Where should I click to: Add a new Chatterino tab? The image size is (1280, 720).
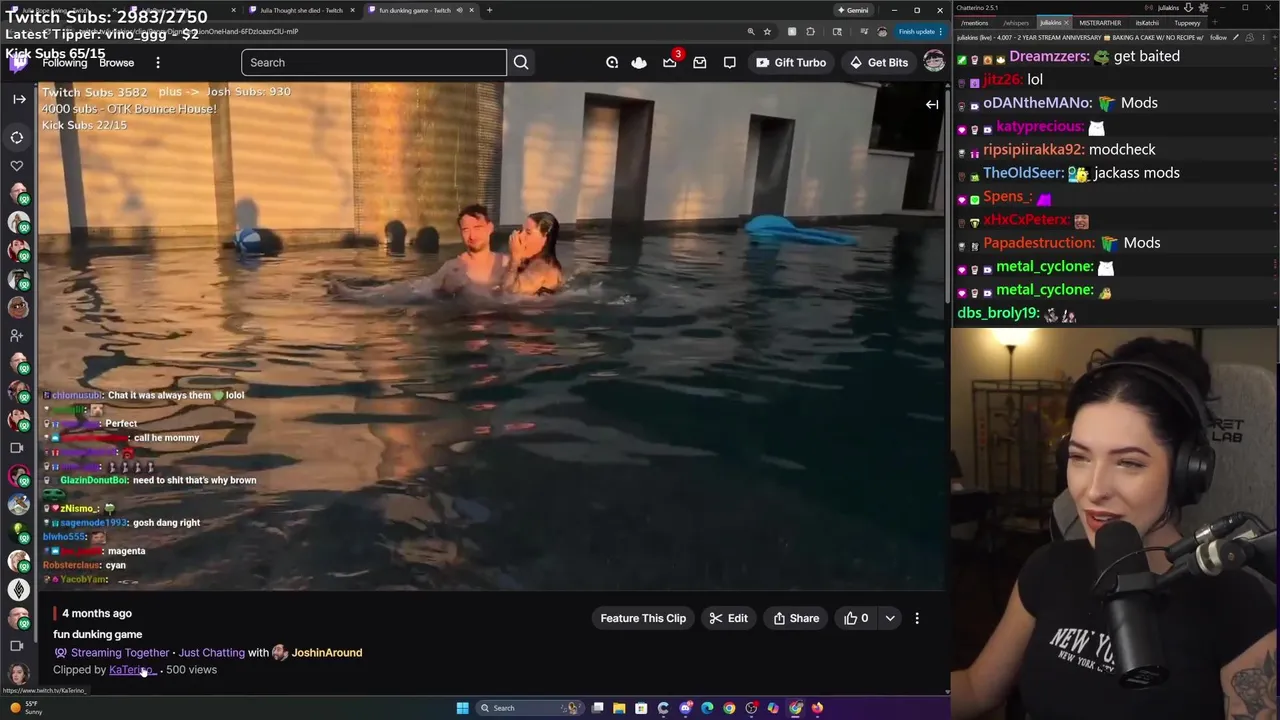point(1213,22)
